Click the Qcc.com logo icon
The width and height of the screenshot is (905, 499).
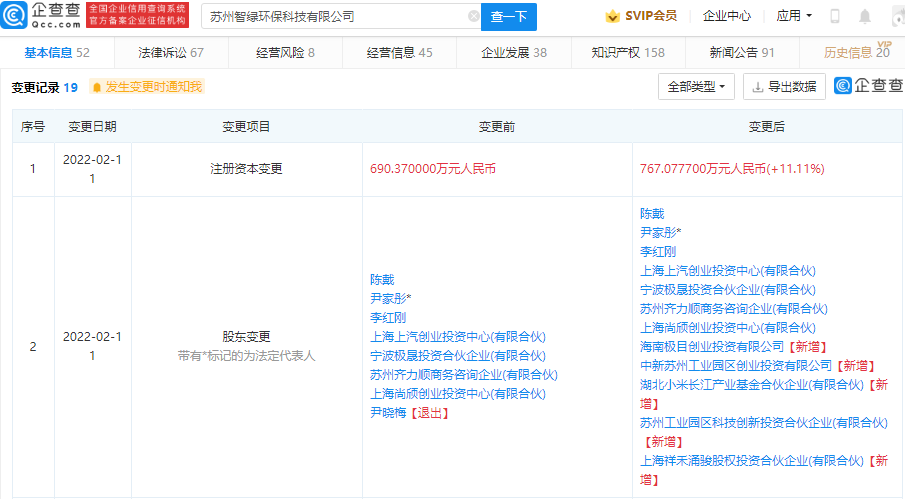pyautogui.click(x=14, y=15)
